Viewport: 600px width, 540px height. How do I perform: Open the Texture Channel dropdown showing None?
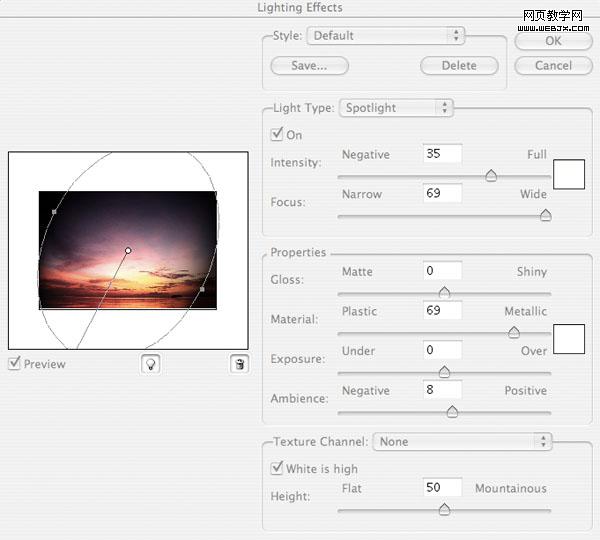click(x=462, y=442)
